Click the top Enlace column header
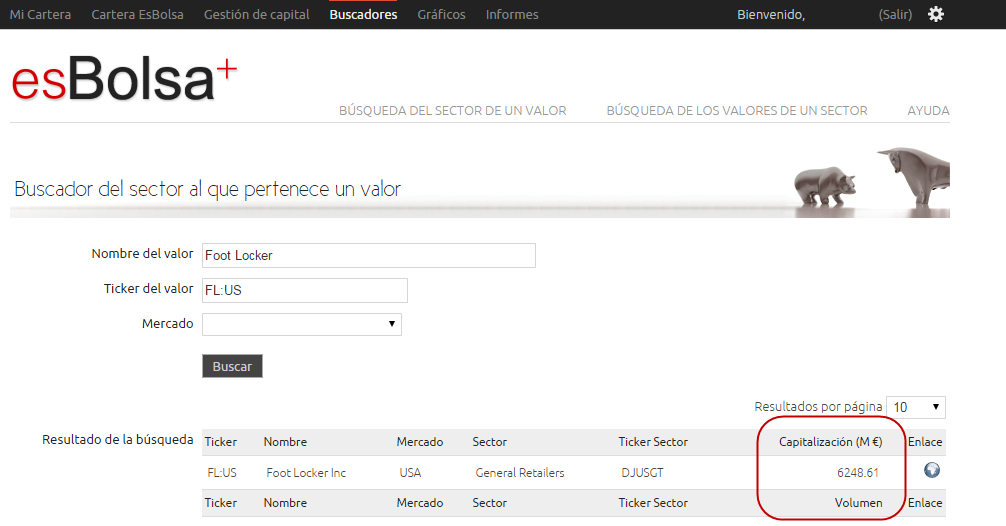The height and width of the screenshot is (526, 1006). pyautogui.click(x=925, y=442)
